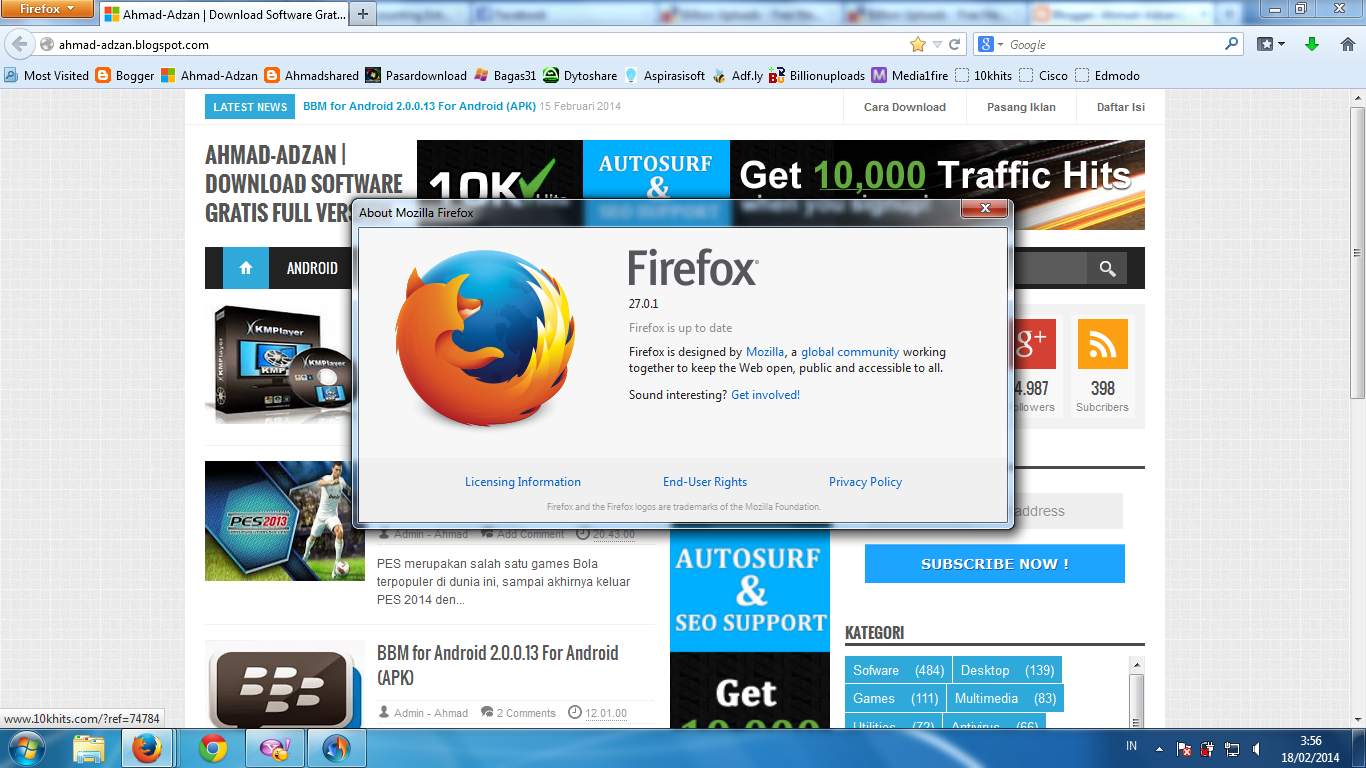Open the orange Firefox application menu button
Image resolution: width=1366 pixels, height=768 pixels.
[47, 9]
